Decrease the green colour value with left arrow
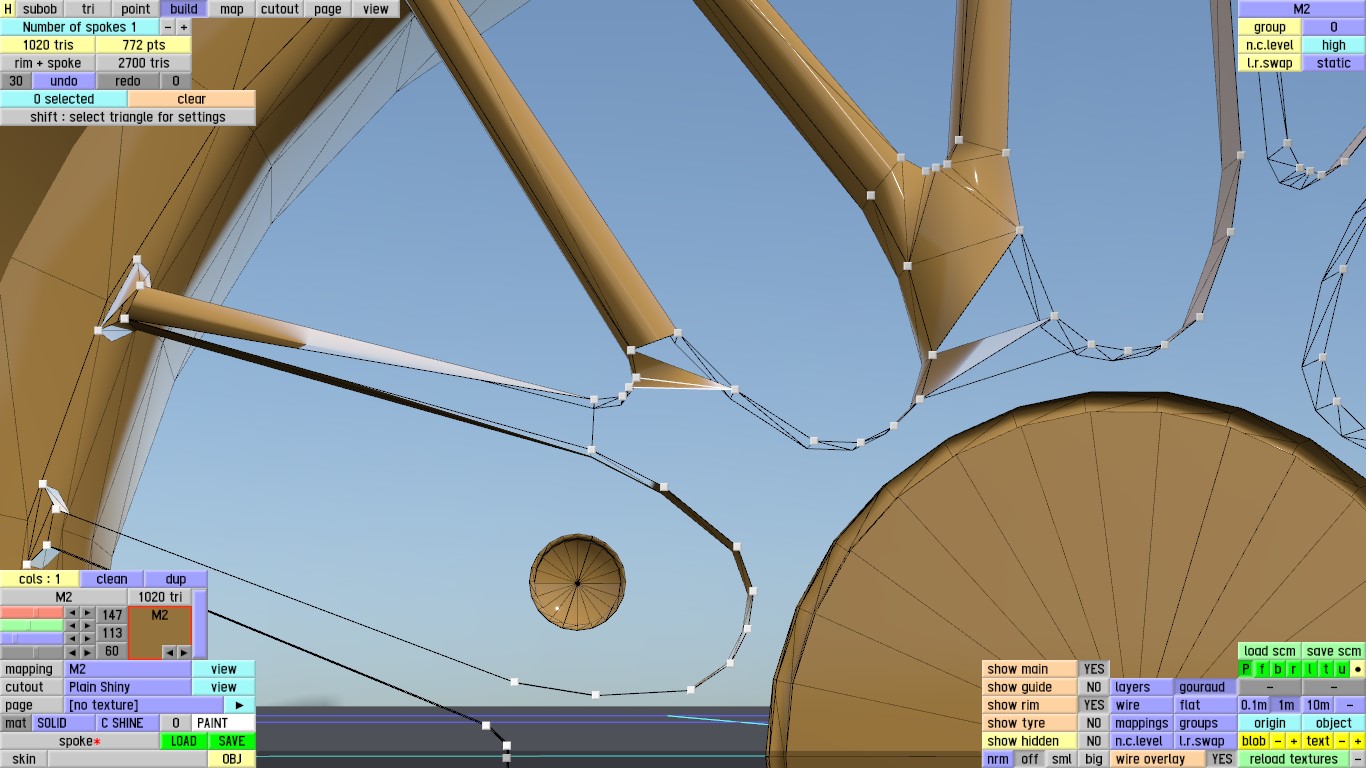This screenshot has width=1366, height=768. [x=72, y=625]
